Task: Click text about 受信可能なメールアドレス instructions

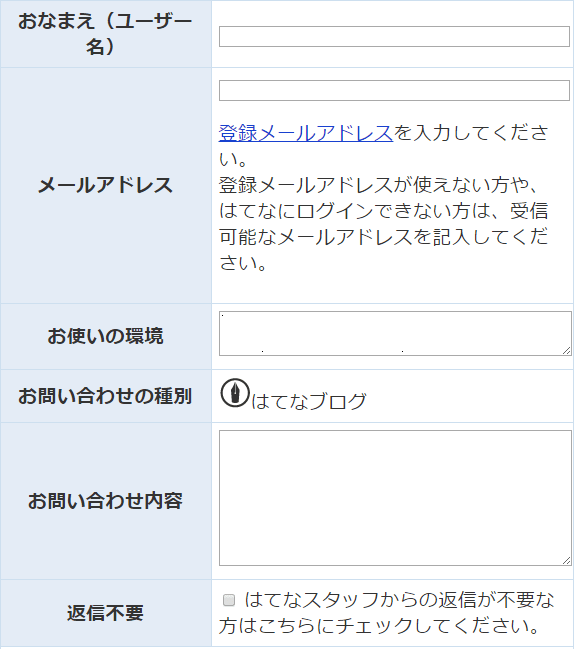Action: pyautogui.click(x=383, y=224)
